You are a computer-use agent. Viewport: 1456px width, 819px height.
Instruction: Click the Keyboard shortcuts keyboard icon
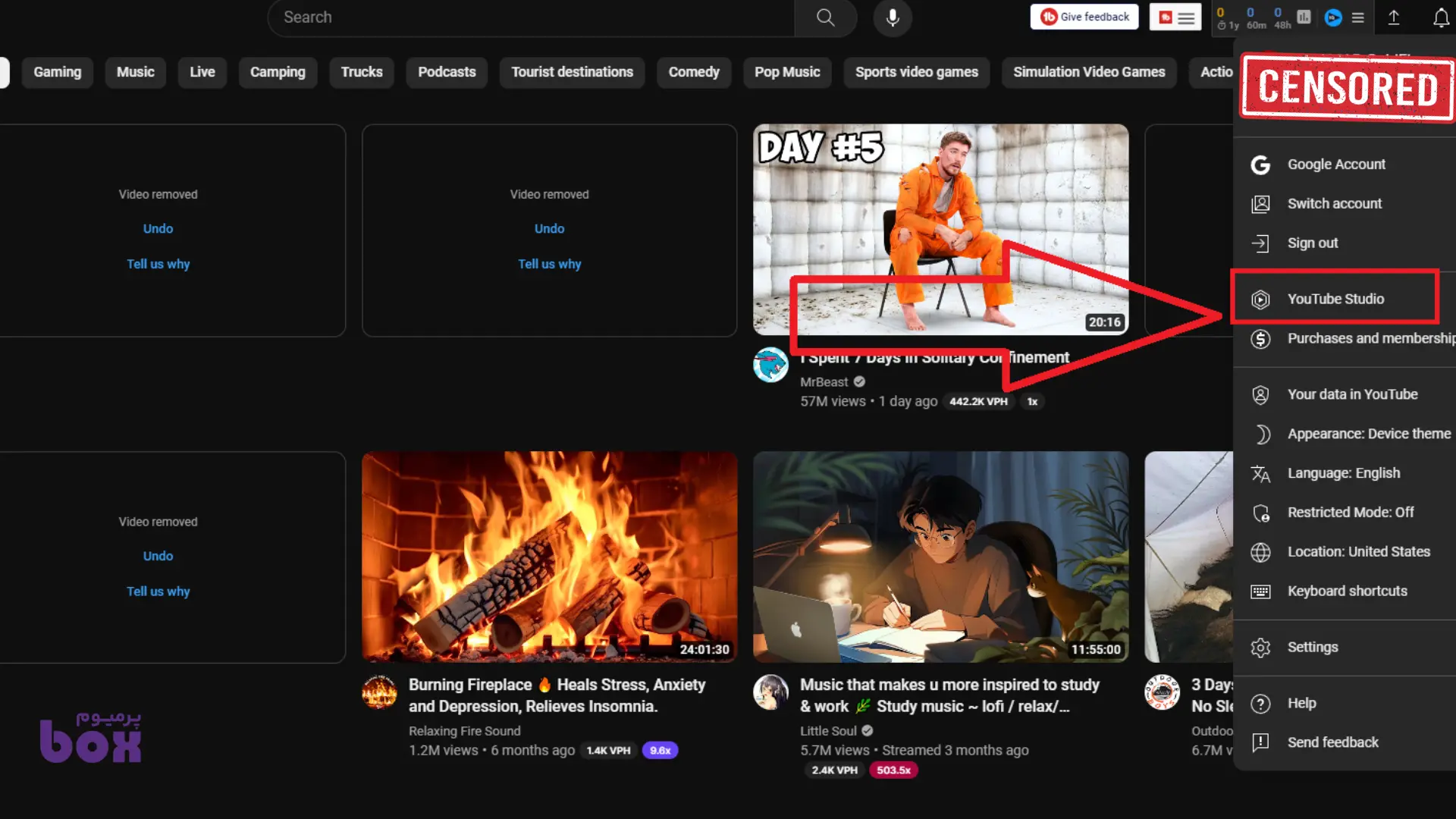[1260, 591]
